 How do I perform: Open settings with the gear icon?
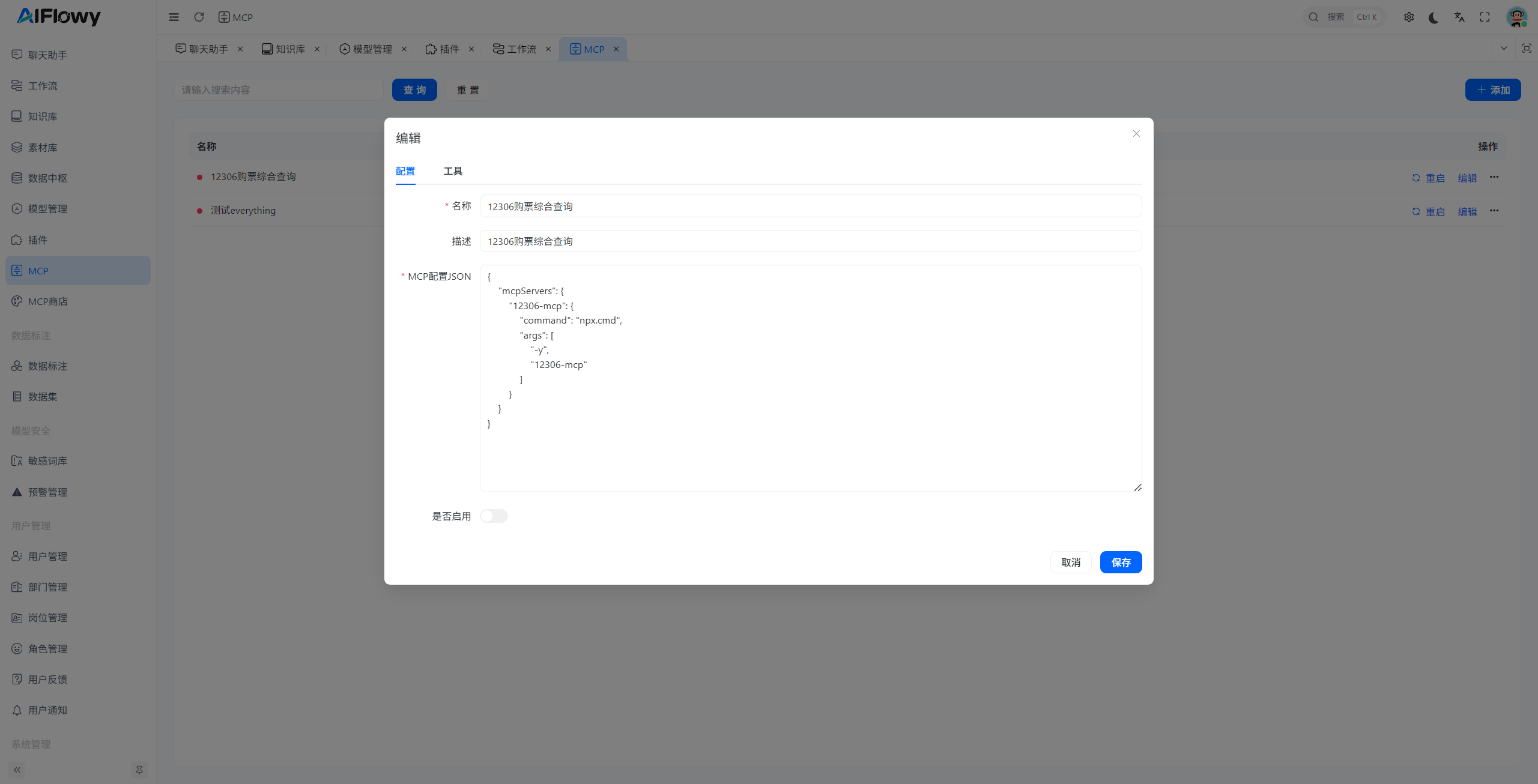point(1409,17)
